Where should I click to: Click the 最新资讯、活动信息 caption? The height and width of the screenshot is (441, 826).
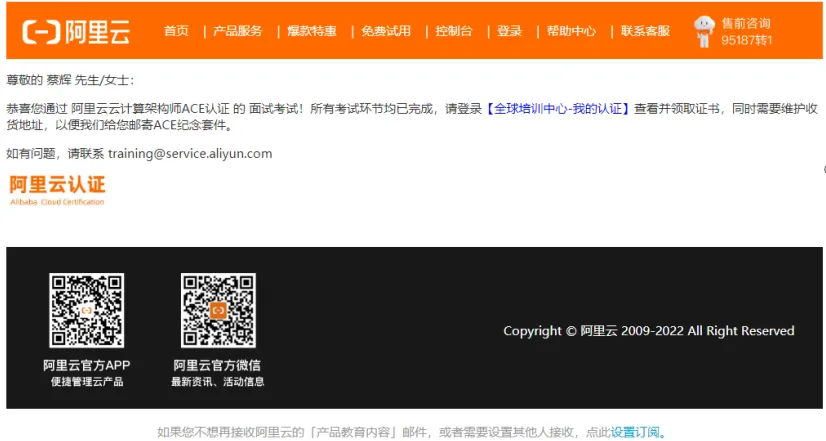[x=218, y=381]
